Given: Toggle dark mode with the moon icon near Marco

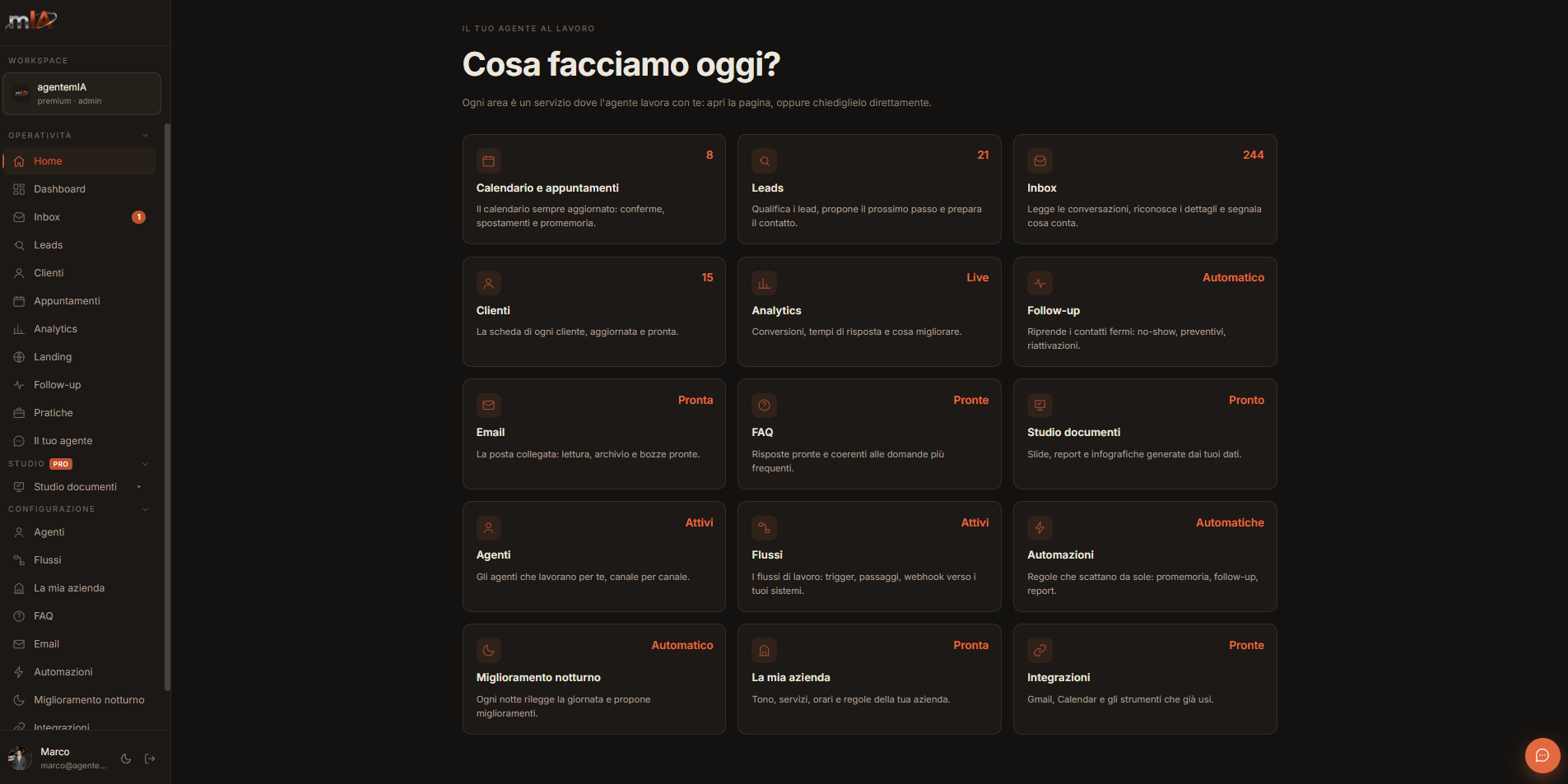Looking at the screenshot, I should click(x=126, y=758).
